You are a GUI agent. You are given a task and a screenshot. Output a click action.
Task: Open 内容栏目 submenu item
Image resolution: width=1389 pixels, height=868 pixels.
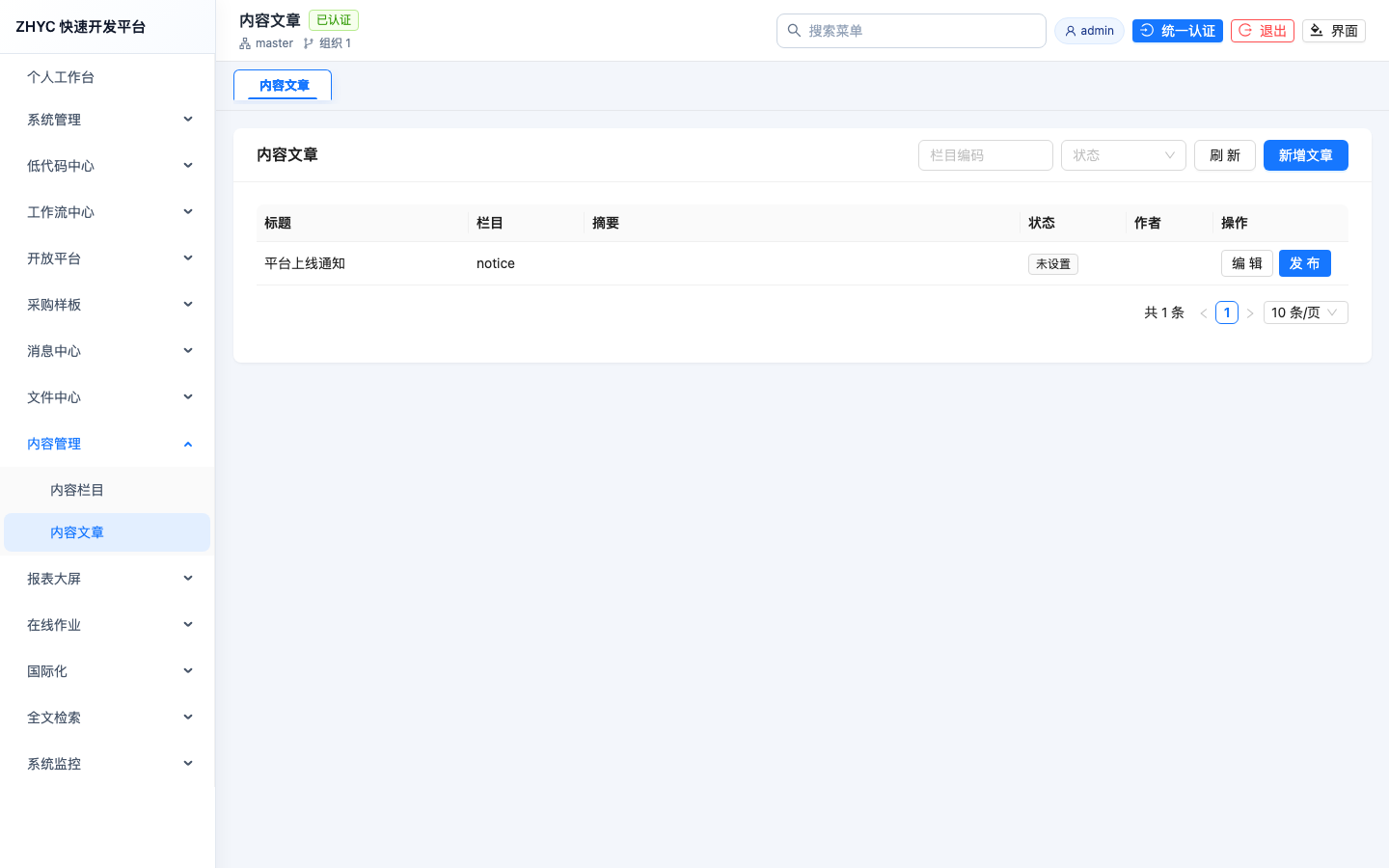[107, 490]
